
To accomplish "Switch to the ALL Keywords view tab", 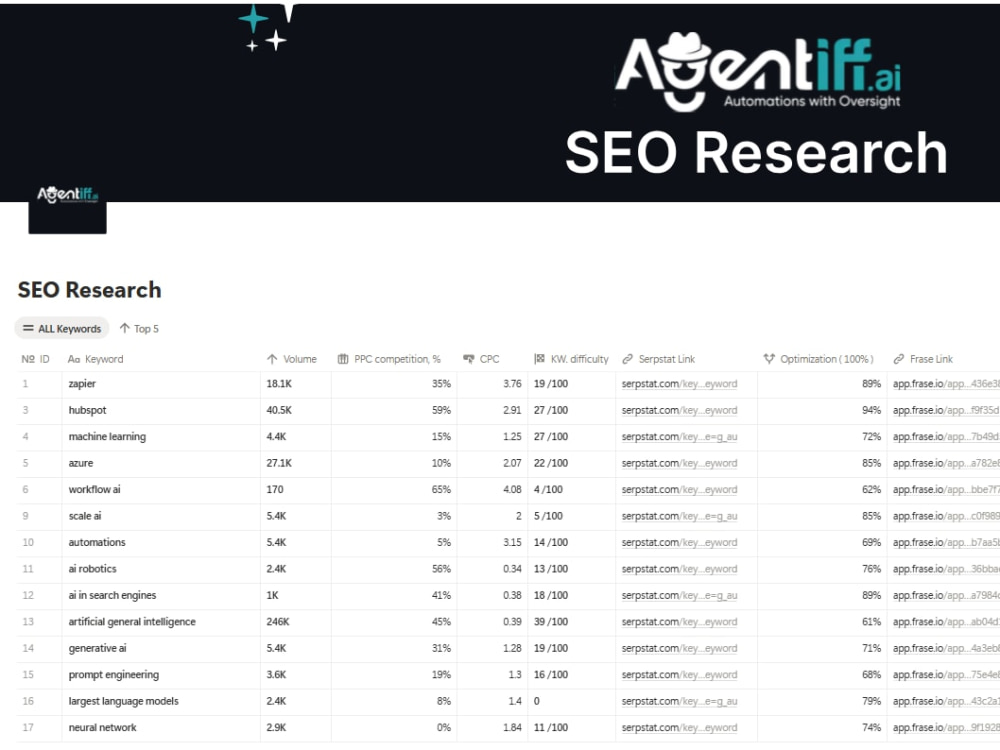I will [62, 328].
